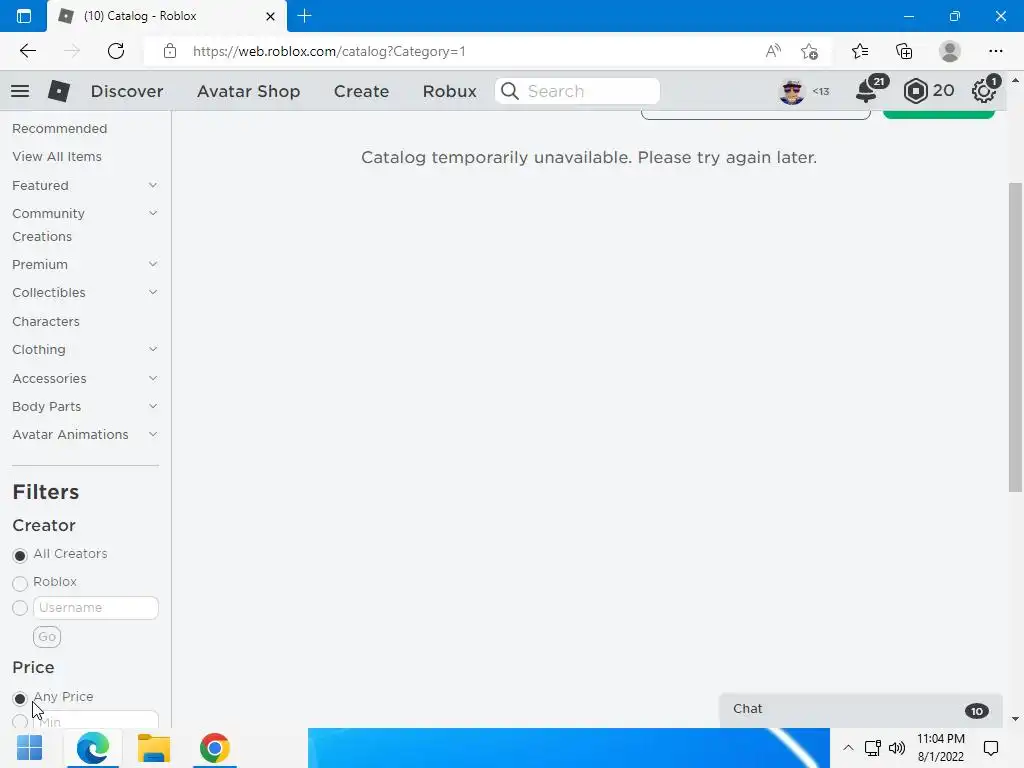The width and height of the screenshot is (1024, 768).
Task: Open the Chat panel
Action: 860,710
